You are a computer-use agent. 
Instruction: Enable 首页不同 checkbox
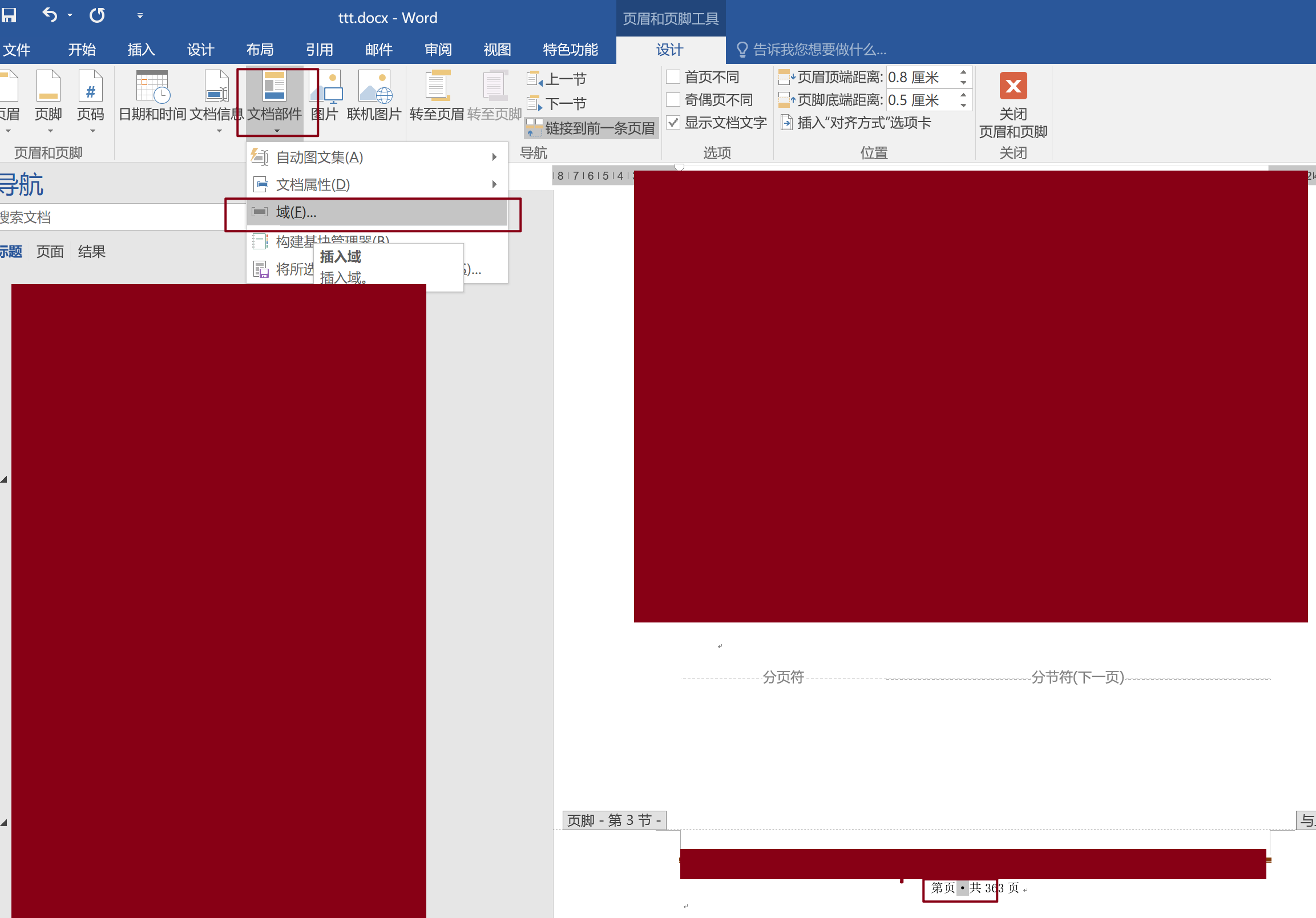[x=673, y=77]
